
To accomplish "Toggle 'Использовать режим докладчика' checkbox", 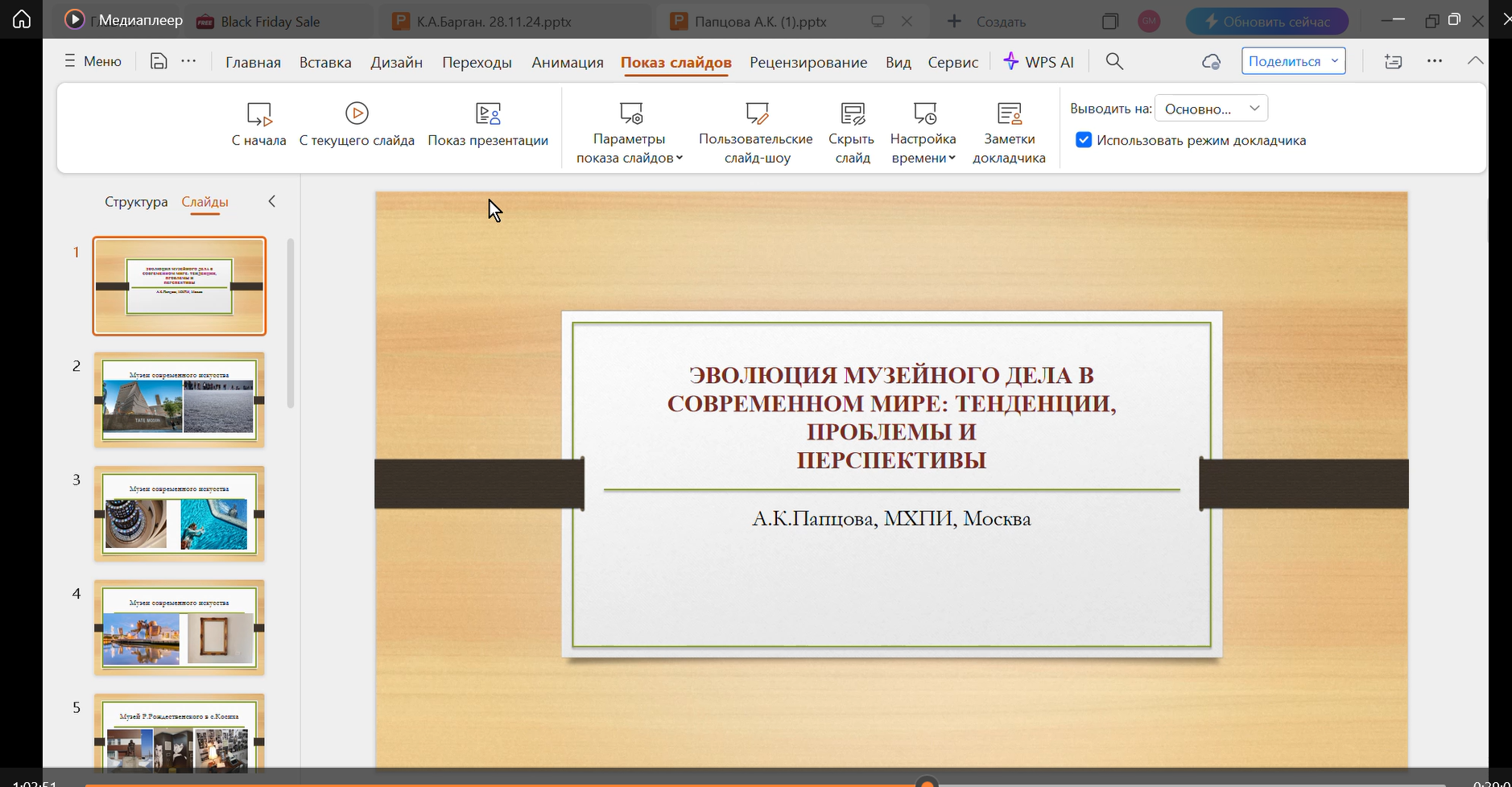I will click(1084, 140).
